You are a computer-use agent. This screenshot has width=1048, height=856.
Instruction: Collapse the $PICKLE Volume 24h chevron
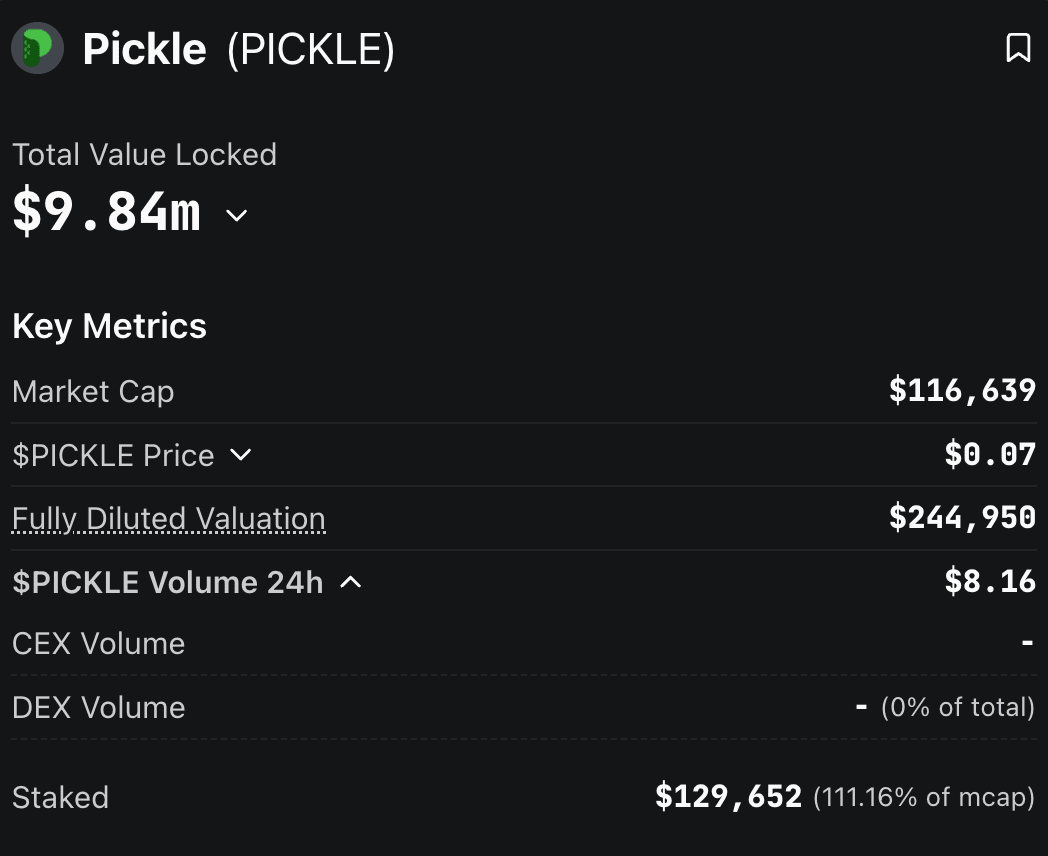(x=351, y=582)
